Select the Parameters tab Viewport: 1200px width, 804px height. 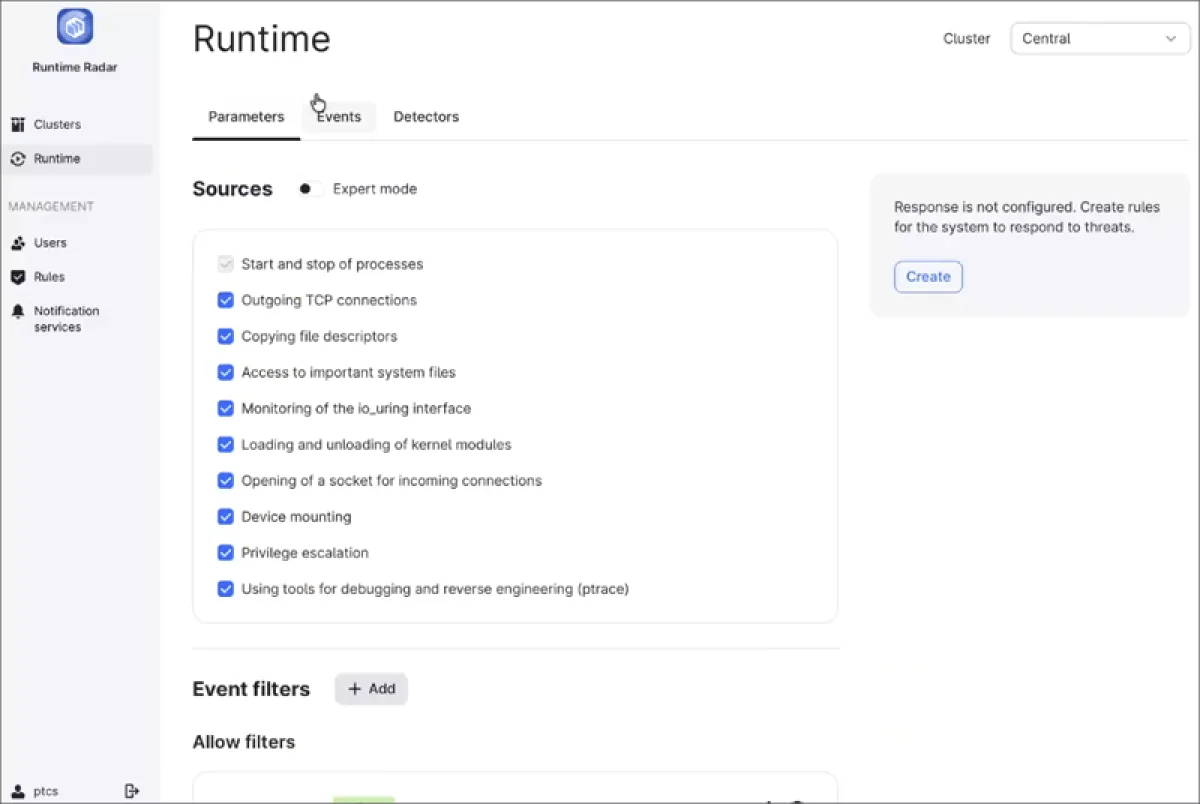pos(246,117)
